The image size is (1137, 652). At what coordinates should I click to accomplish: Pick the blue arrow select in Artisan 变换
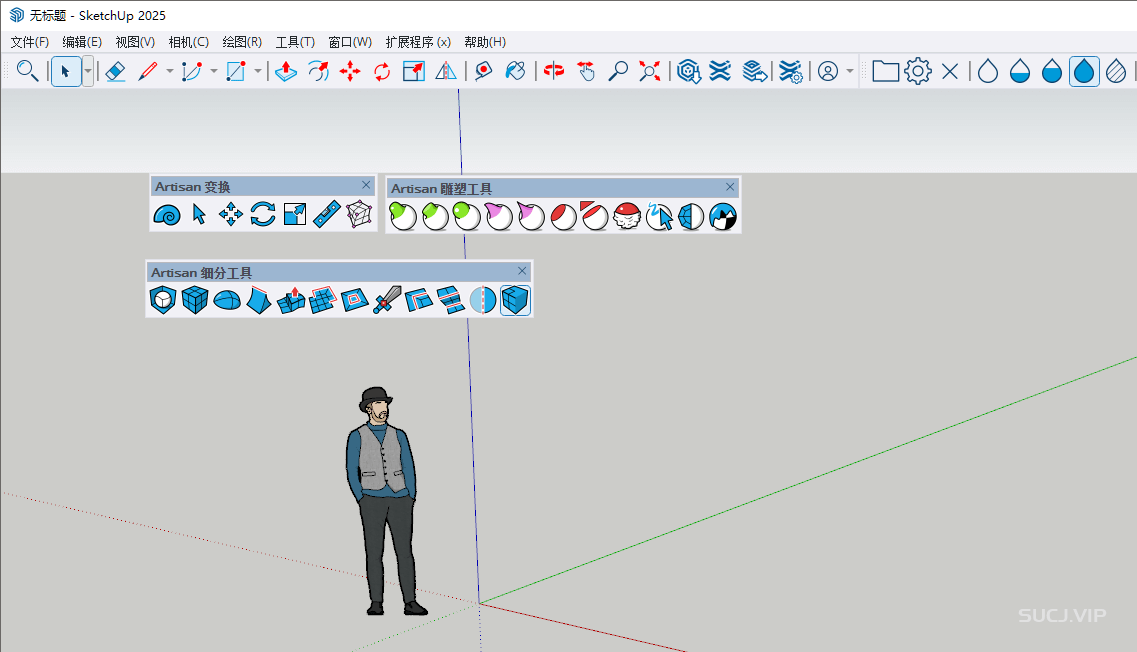[199, 215]
